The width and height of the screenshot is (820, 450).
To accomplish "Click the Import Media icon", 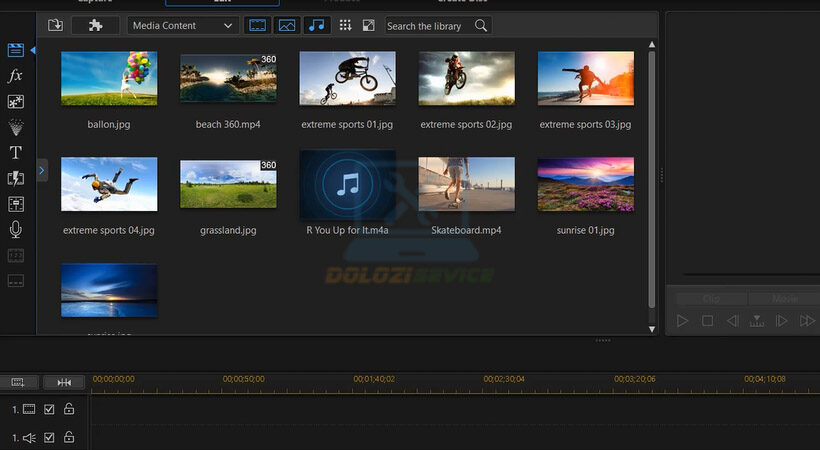I will click(55, 25).
